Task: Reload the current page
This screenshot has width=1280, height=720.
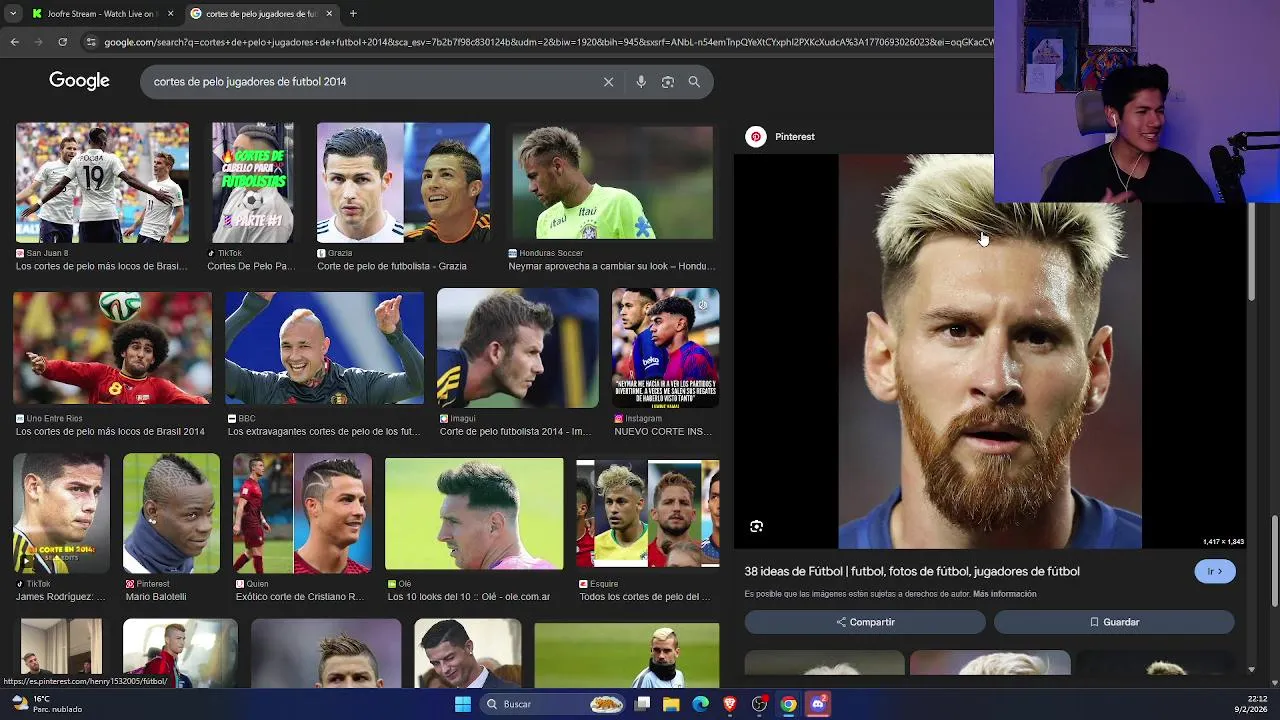Action: [62, 42]
